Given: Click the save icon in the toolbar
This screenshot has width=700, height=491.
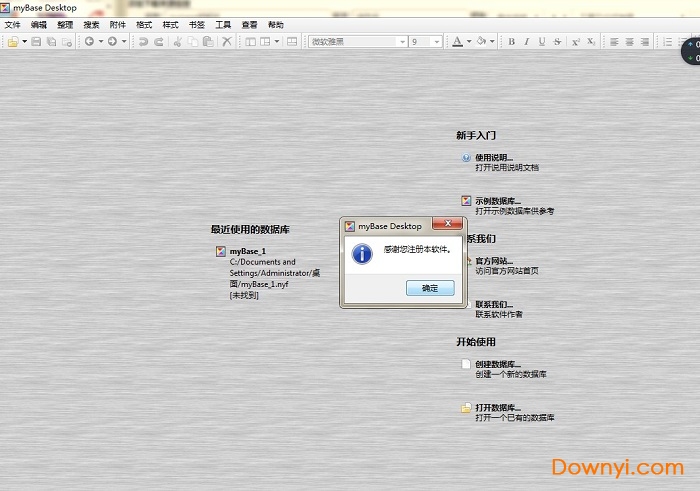Looking at the screenshot, I should tap(36, 42).
